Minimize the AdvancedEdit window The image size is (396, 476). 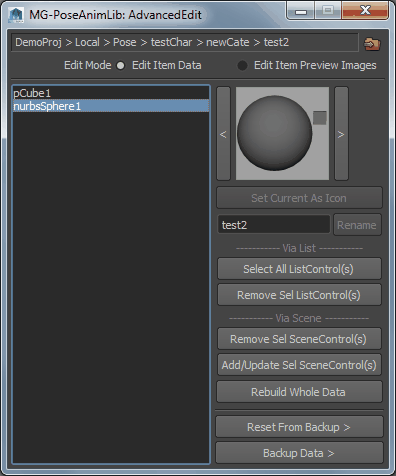(301, 11)
